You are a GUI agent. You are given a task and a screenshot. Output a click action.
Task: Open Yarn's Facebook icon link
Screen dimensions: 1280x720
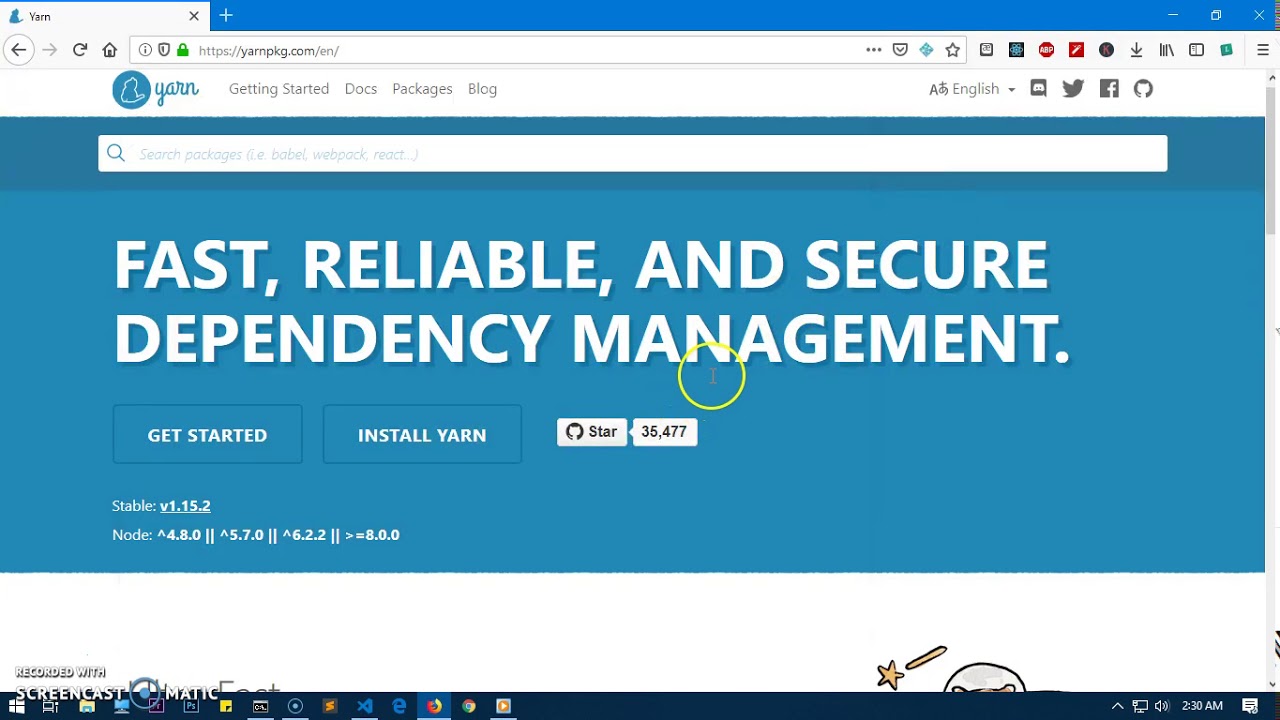click(x=1109, y=89)
